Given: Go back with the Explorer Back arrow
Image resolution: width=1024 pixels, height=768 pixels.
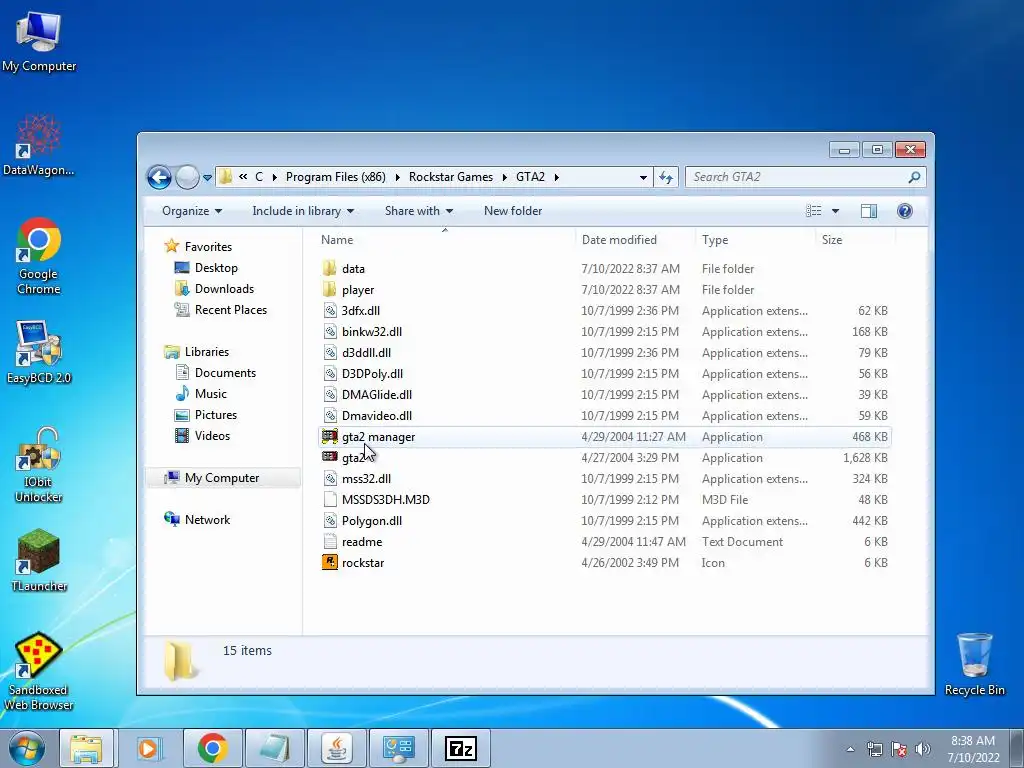Looking at the screenshot, I should coord(159,177).
